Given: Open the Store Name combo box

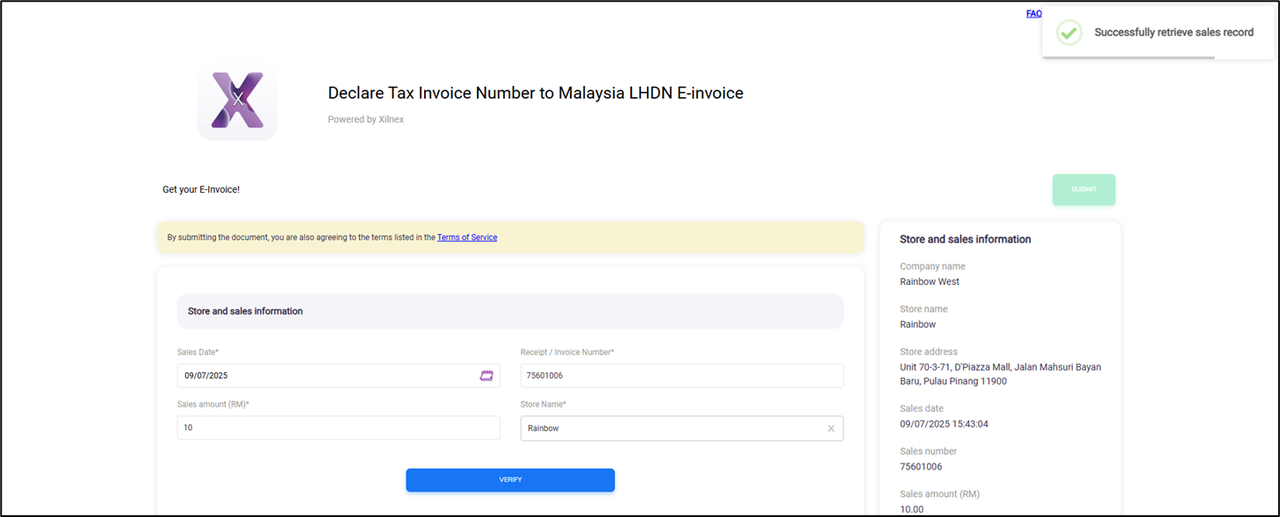Looking at the screenshot, I should click(670, 428).
